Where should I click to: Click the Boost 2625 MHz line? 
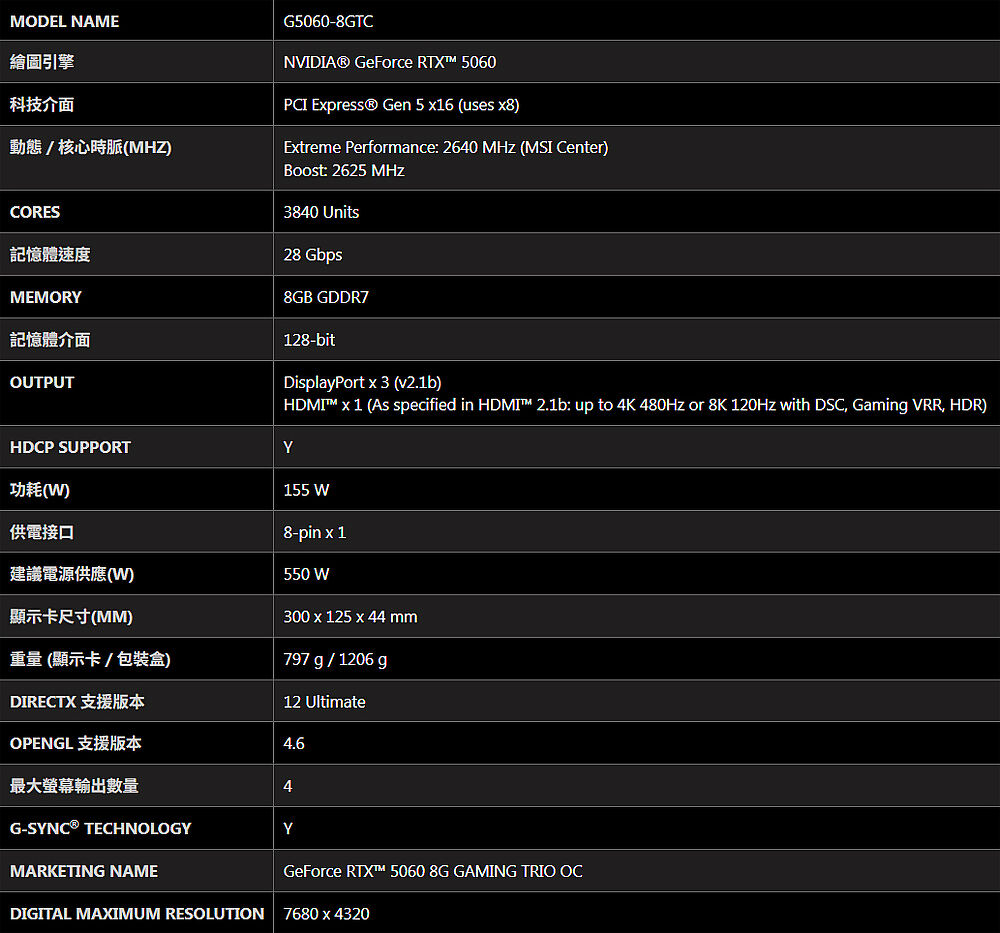[x=344, y=170]
